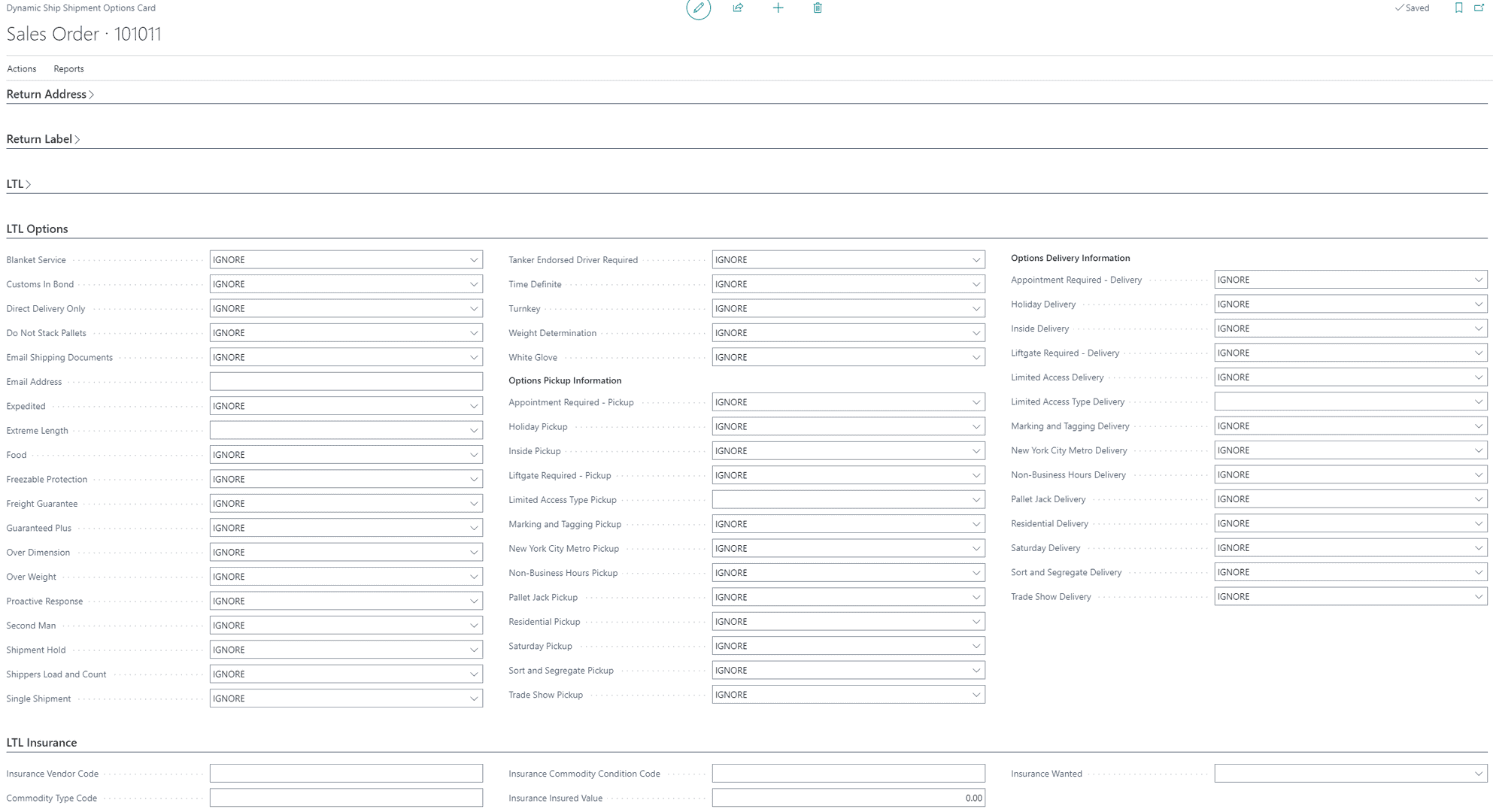This screenshot has width=1493, height=812.
Task: Select Blanket Service dropdown value
Action: click(x=345, y=259)
